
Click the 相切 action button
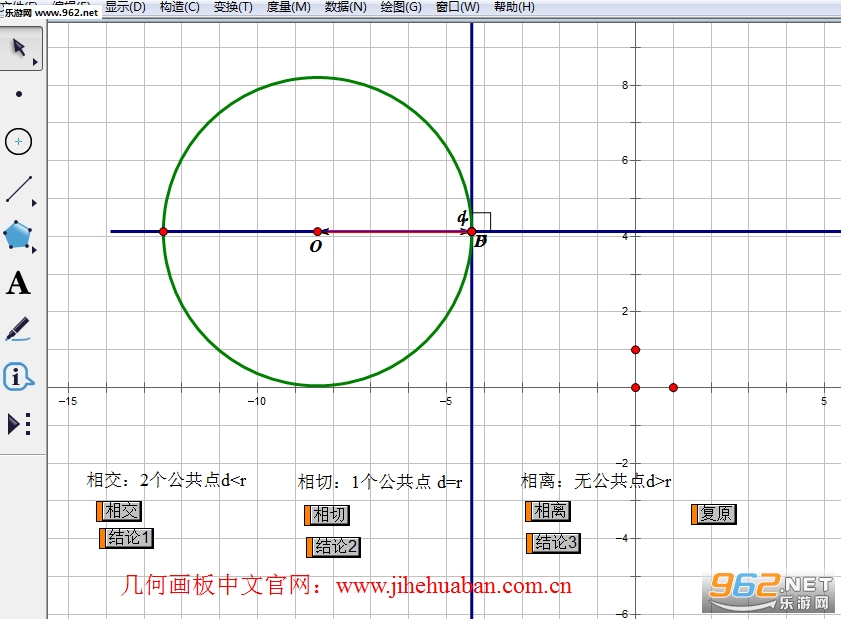tap(327, 515)
